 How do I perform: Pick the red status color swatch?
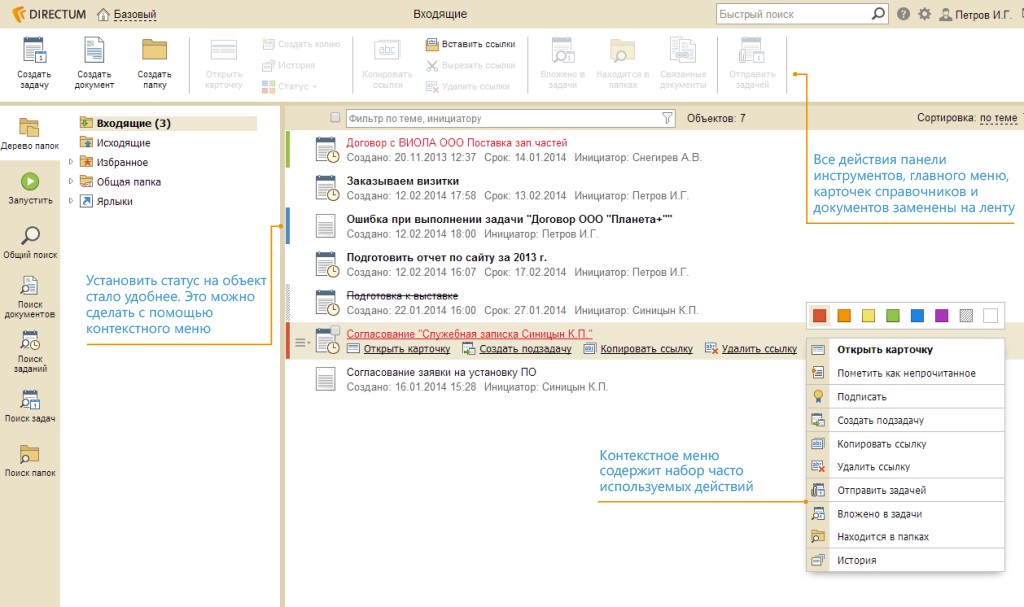click(818, 316)
